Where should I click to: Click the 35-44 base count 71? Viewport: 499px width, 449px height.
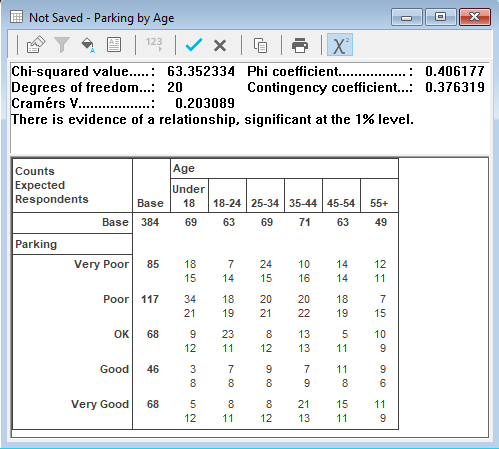[305, 222]
